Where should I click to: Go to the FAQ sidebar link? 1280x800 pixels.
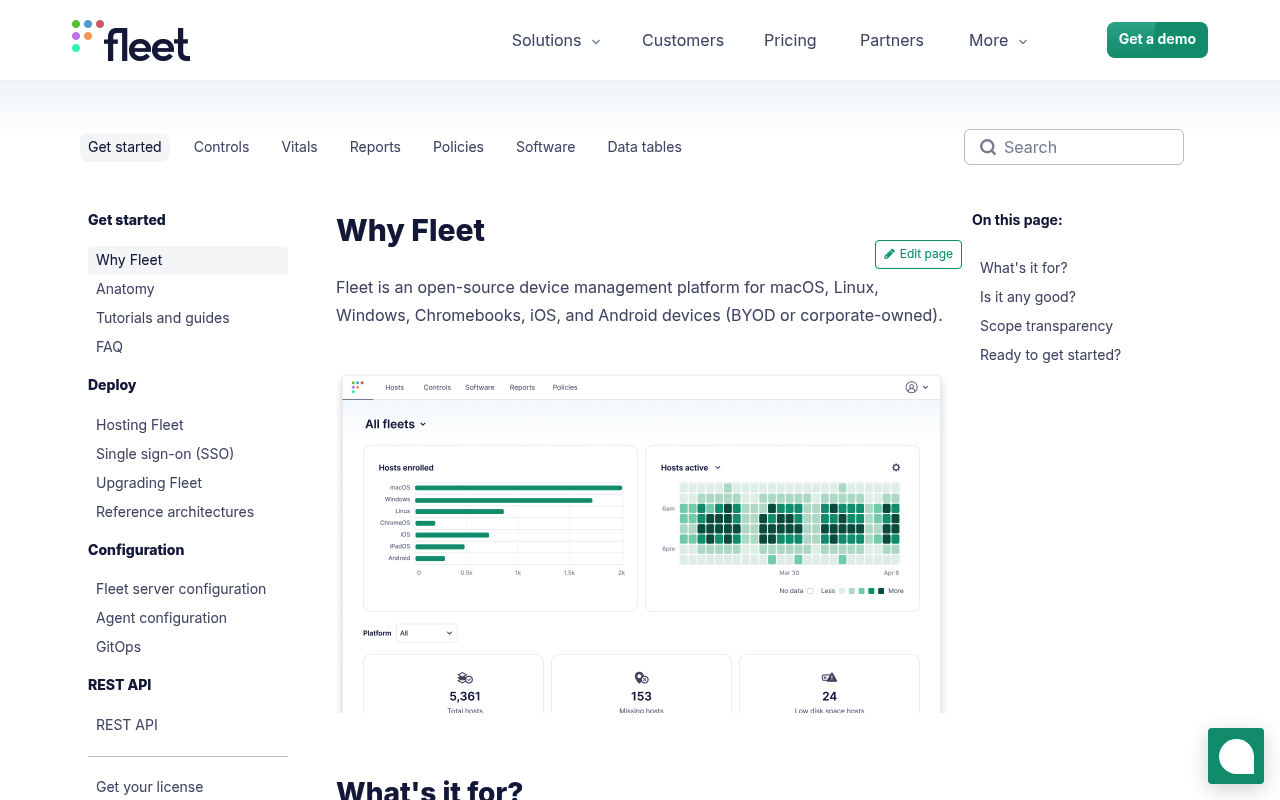[x=109, y=347]
